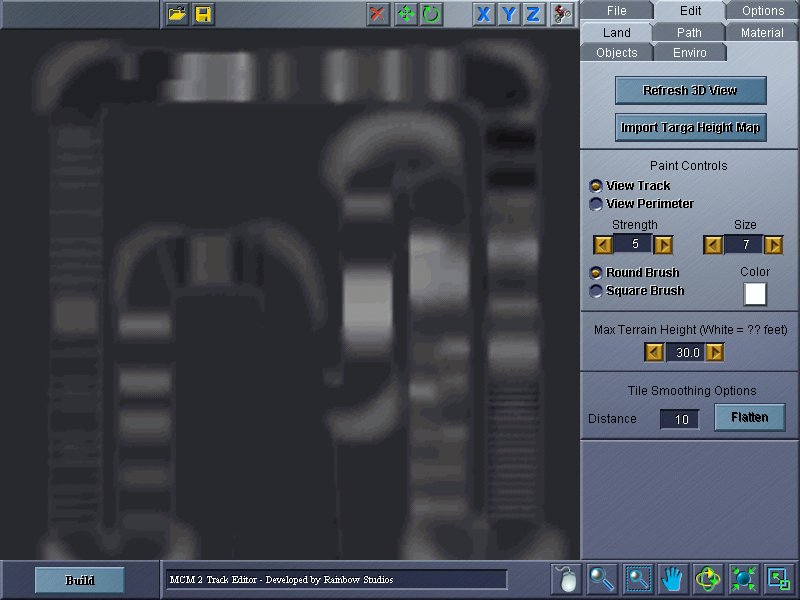Select the zoom region tool with dotted box
The width and height of the screenshot is (800, 600).
click(x=638, y=579)
